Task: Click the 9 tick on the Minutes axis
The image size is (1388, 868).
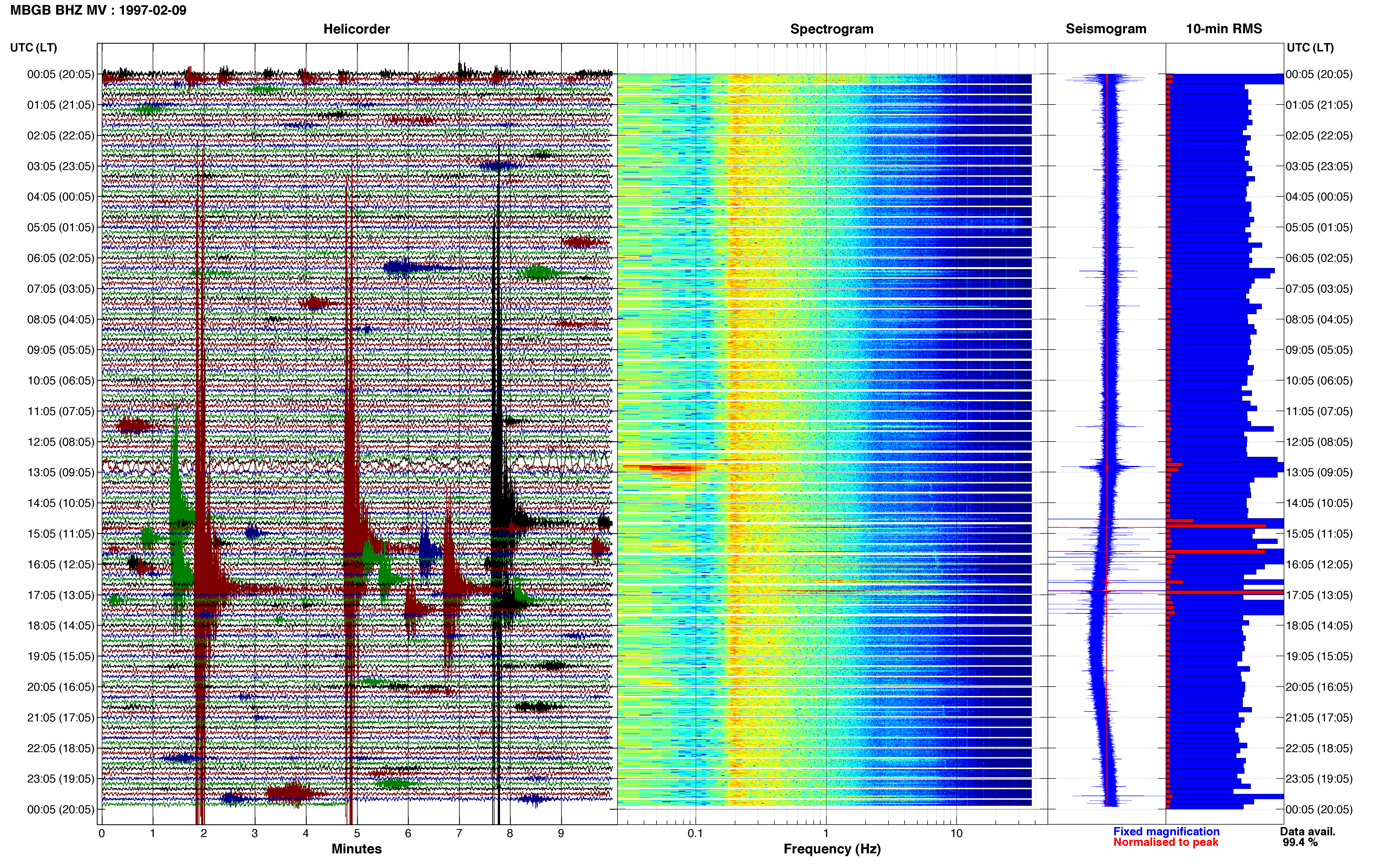Action: pos(561,833)
